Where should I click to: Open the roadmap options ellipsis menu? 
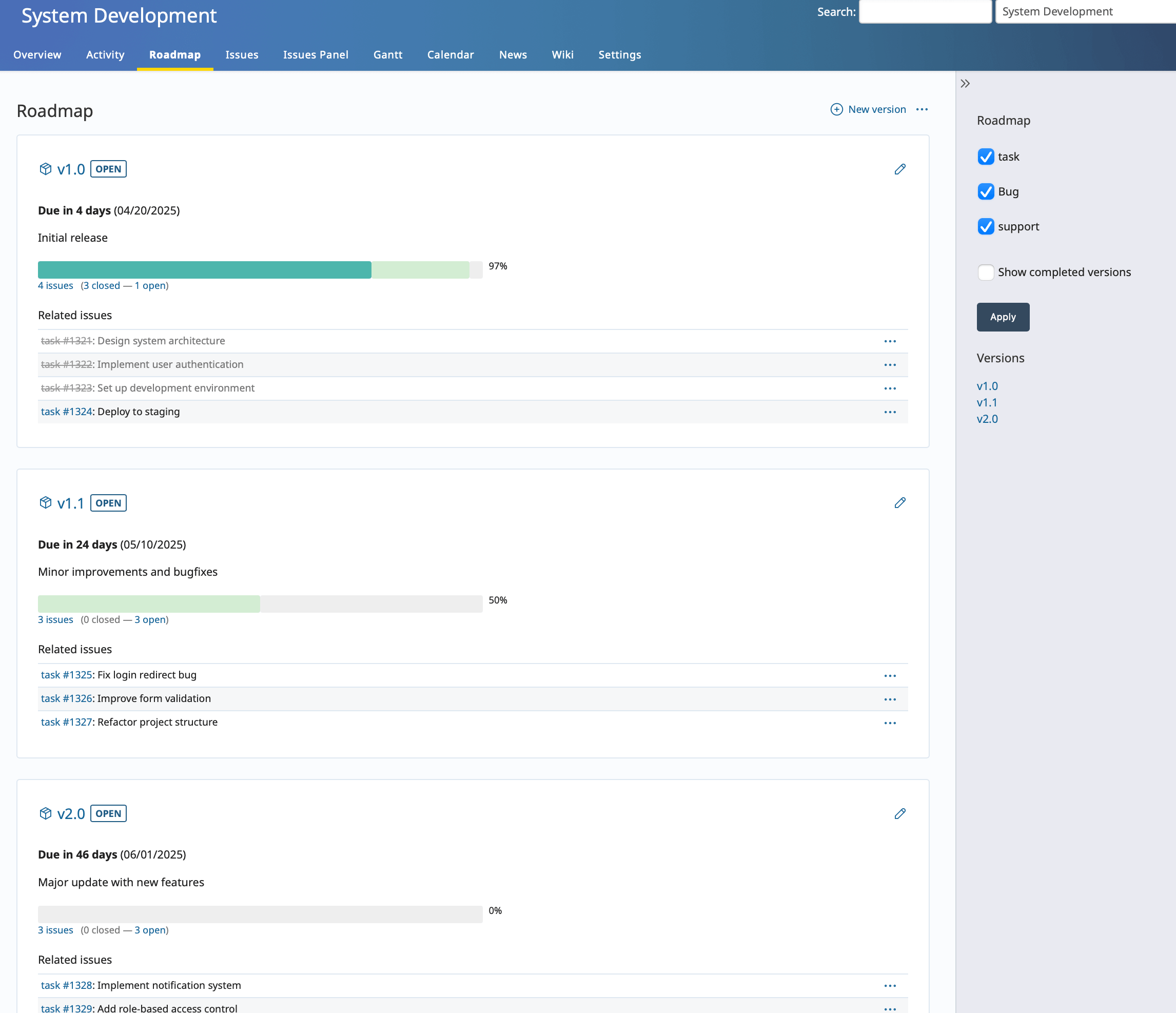[923, 109]
